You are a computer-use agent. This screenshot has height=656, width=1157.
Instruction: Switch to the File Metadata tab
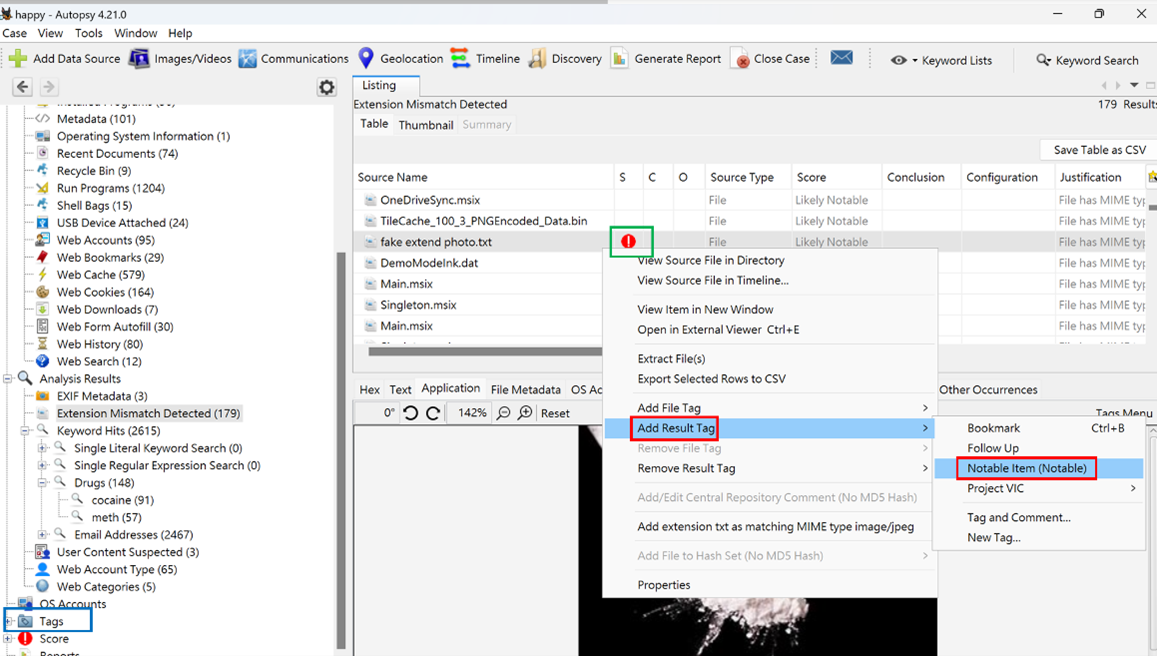[x=525, y=390]
